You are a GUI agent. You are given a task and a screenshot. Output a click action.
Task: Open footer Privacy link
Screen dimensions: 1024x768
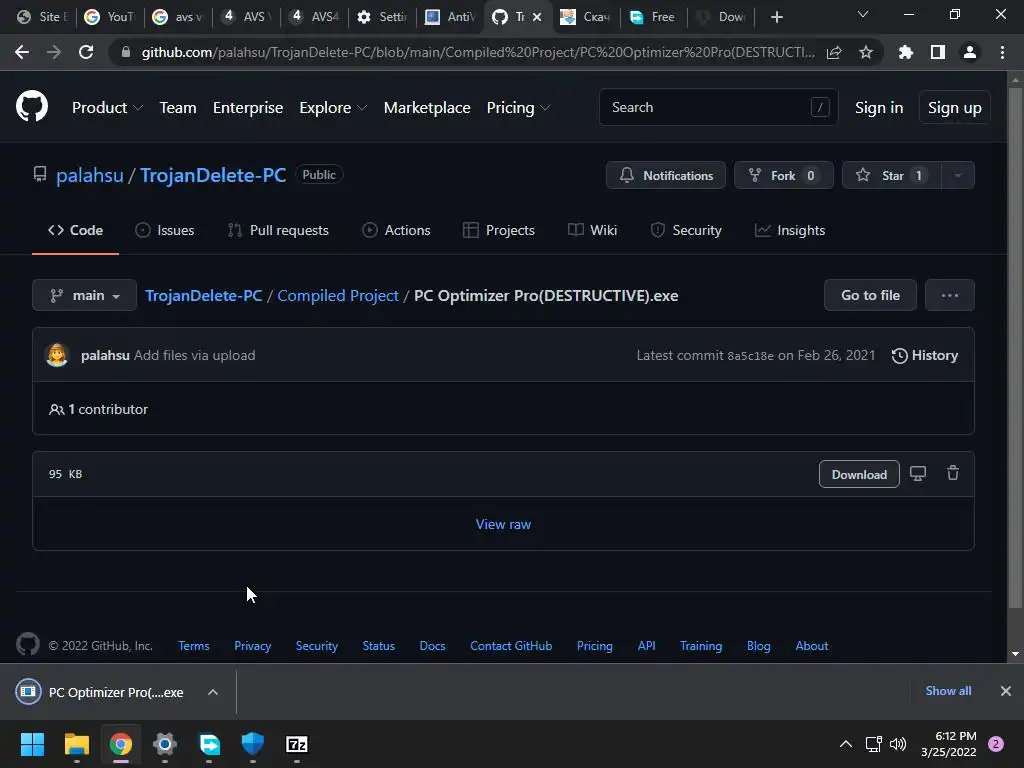click(x=253, y=646)
